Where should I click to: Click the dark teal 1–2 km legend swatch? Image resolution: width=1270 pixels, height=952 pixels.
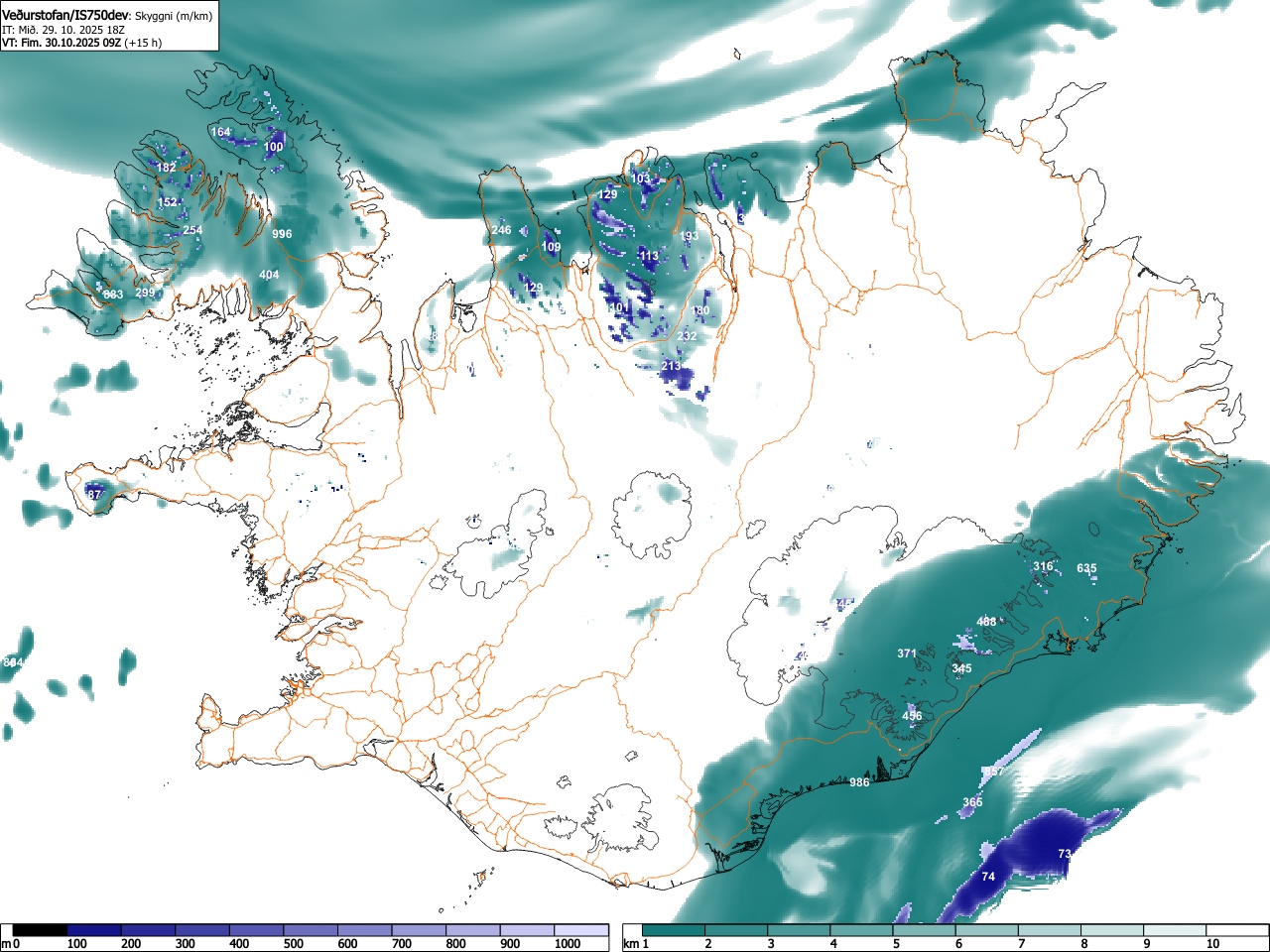click(675, 930)
